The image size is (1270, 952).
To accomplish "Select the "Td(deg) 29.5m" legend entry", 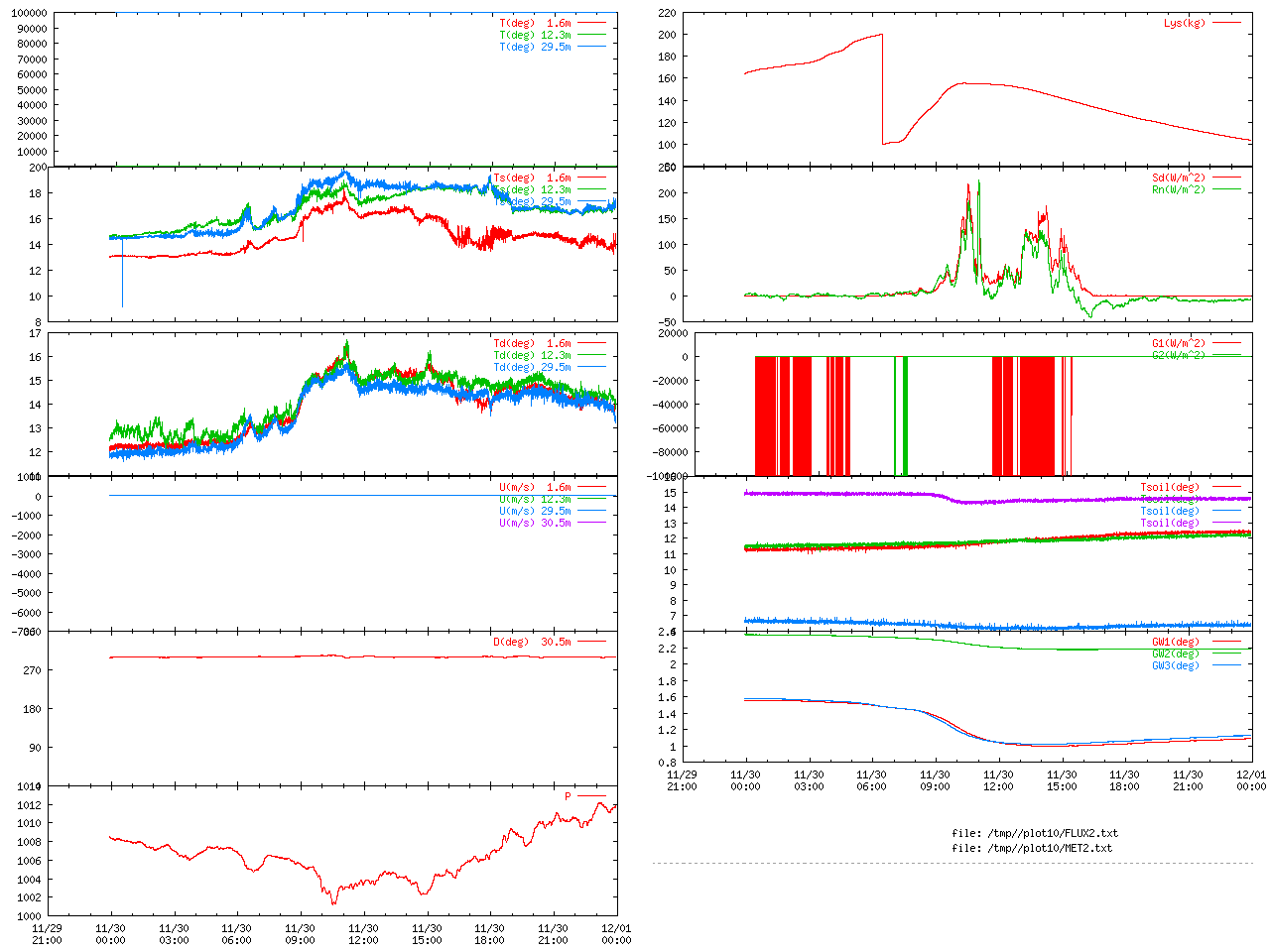I will click(533, 367).
